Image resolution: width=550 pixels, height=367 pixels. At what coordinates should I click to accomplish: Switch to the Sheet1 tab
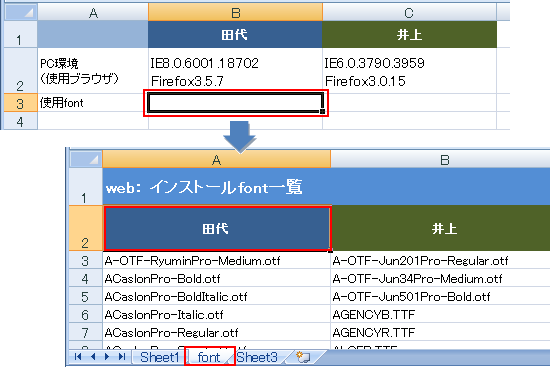160,357
